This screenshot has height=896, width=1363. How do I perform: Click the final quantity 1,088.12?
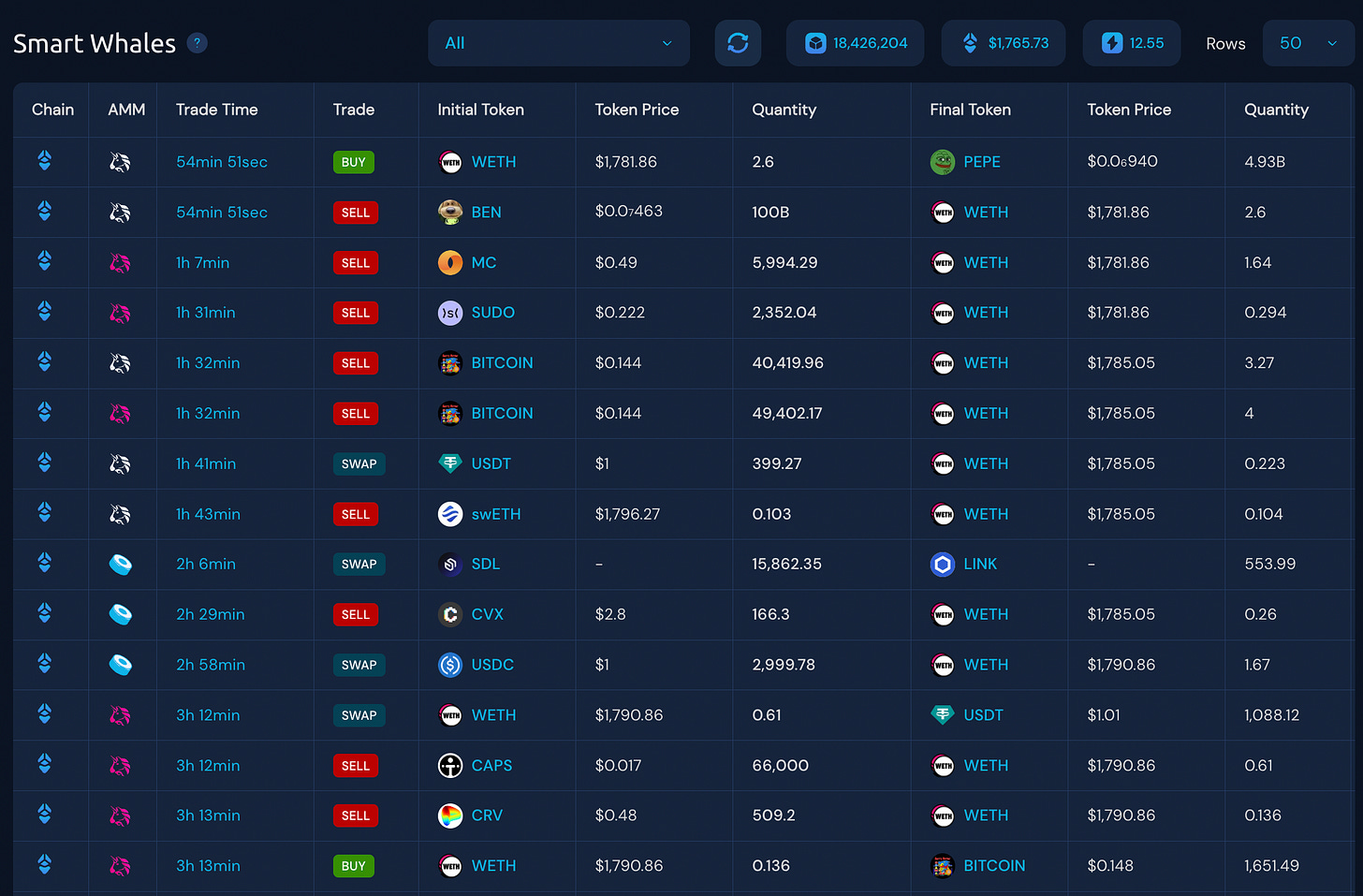coord(1271,715)
